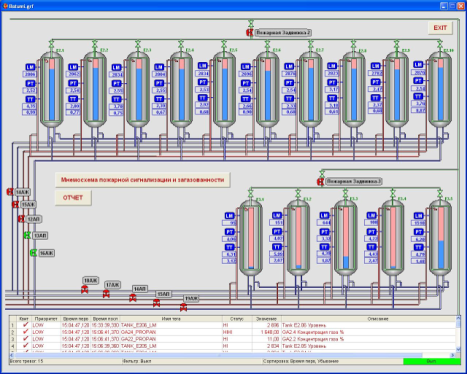Screen dimensions: 467x374
Task: Sort alarms by the Статус column header
Action: [x=237, y=319]
